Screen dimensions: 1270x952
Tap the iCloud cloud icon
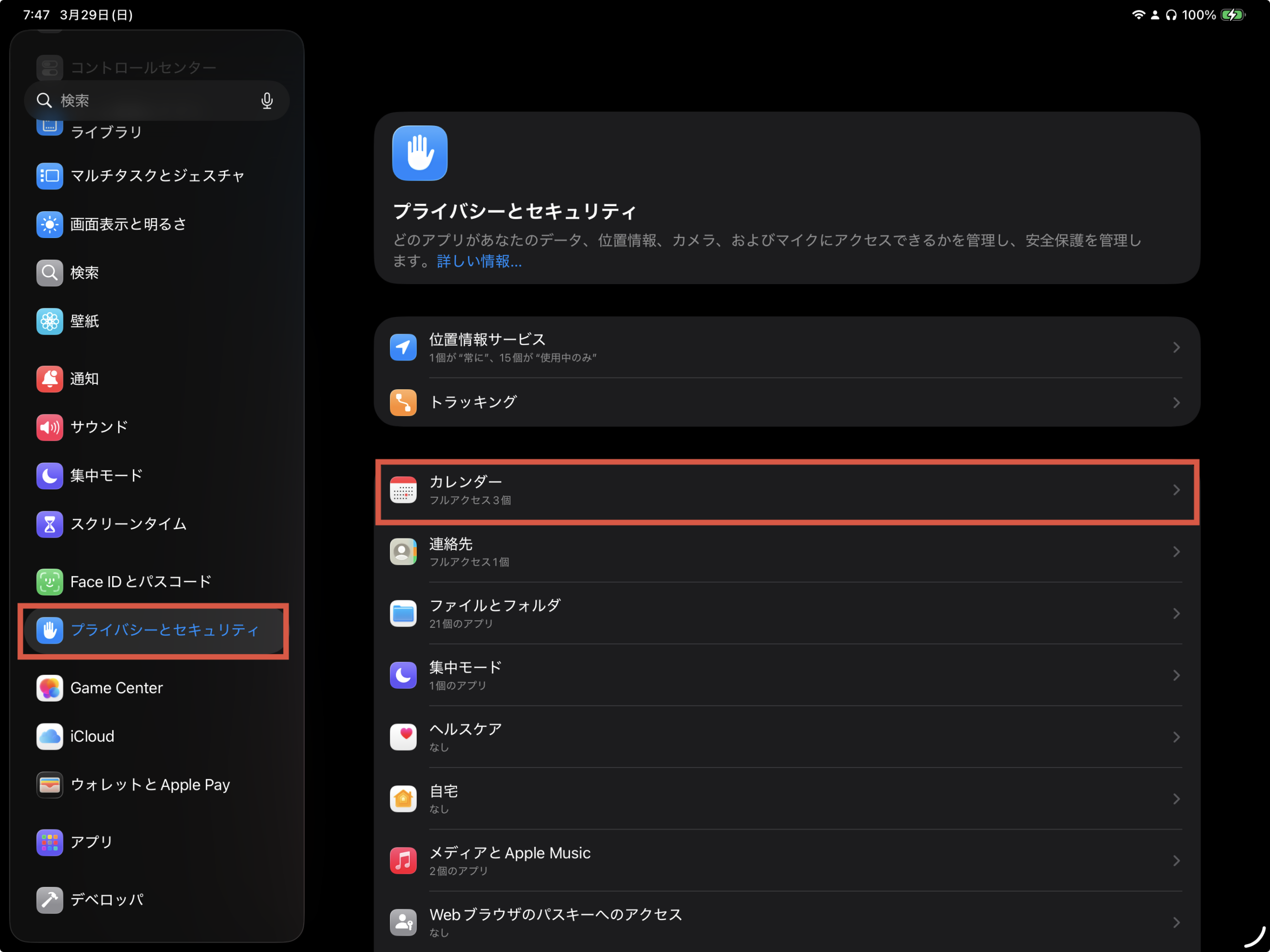coord(50,736)
